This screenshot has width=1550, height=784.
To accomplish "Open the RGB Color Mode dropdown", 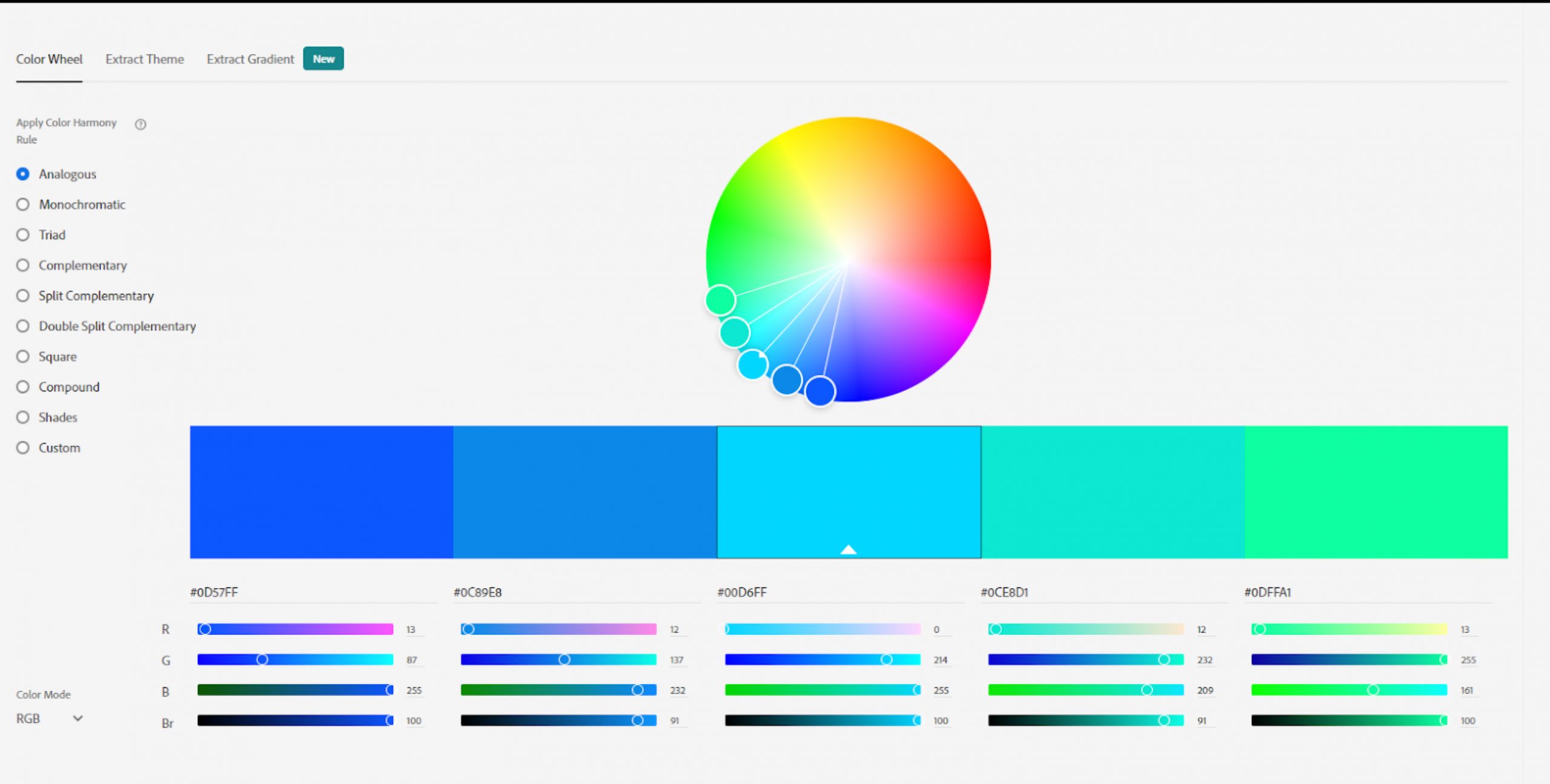I will [x=50, y=719].
